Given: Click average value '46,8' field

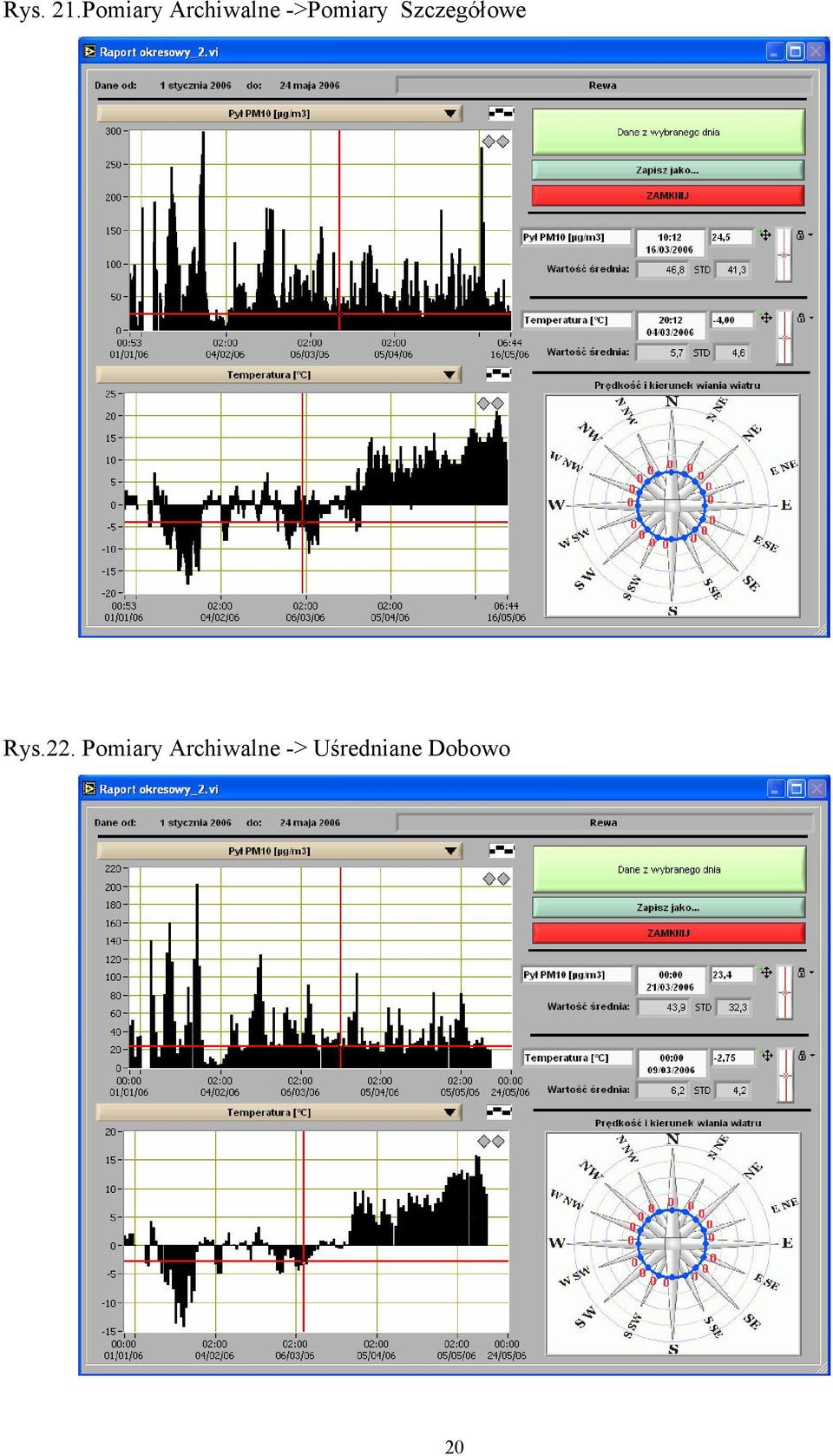Looking at the screenshot, I should tap(663, 270).
